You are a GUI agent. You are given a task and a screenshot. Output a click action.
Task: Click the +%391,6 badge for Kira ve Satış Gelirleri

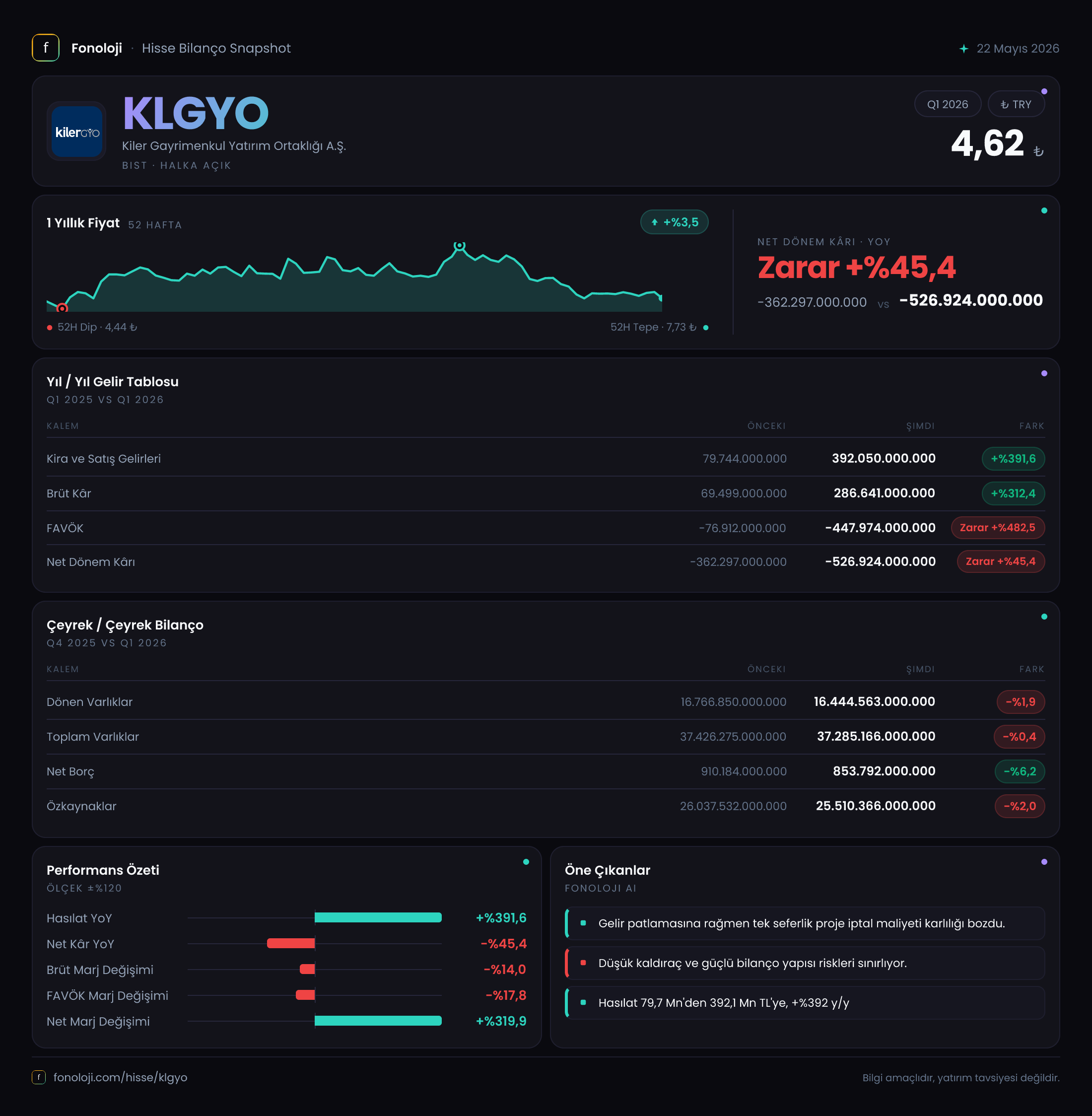pyautogui.click(x=1013, y=458)
